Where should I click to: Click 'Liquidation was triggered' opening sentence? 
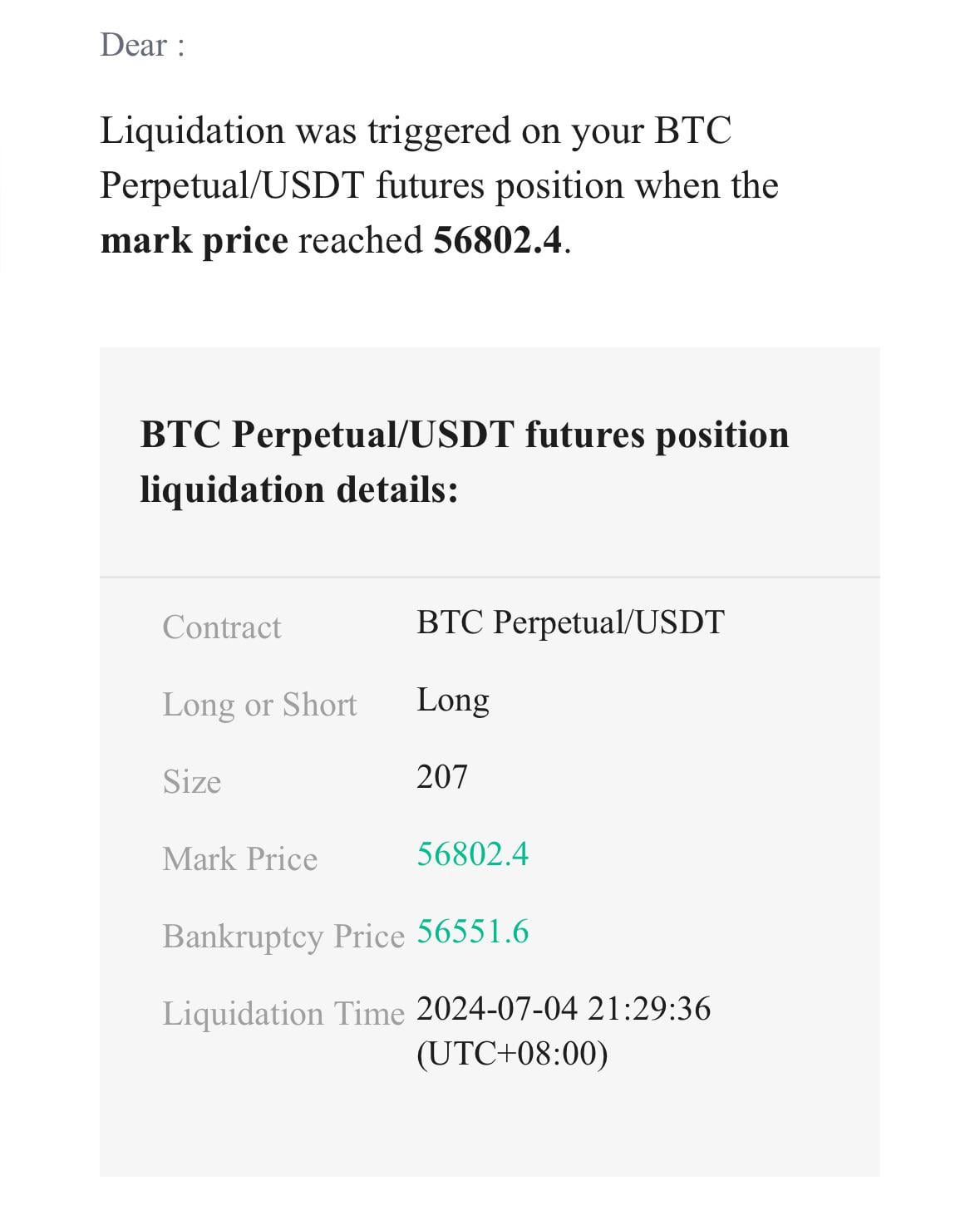pos(416,131)
